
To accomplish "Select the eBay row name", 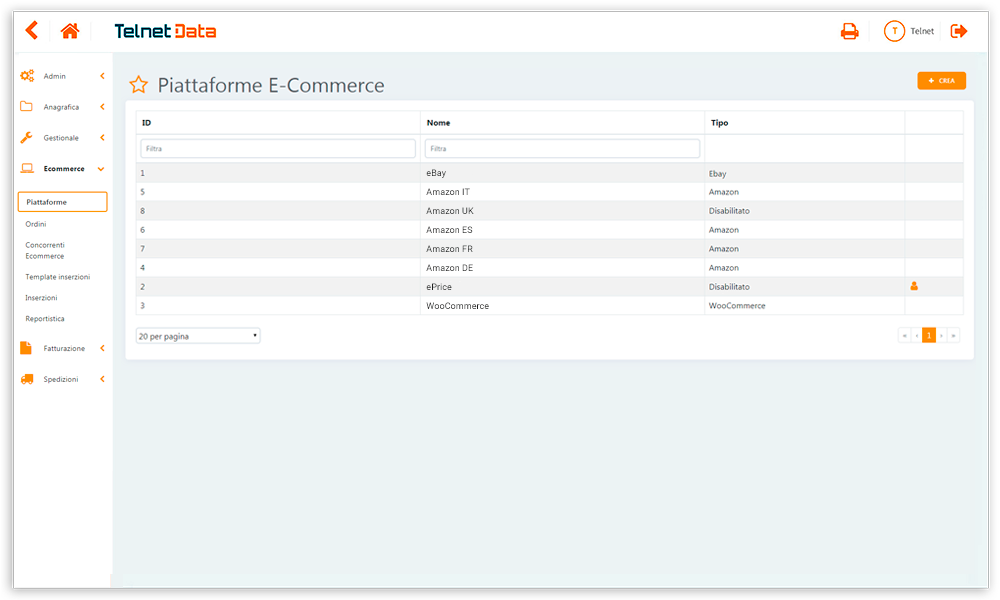I will click(436, 173).
